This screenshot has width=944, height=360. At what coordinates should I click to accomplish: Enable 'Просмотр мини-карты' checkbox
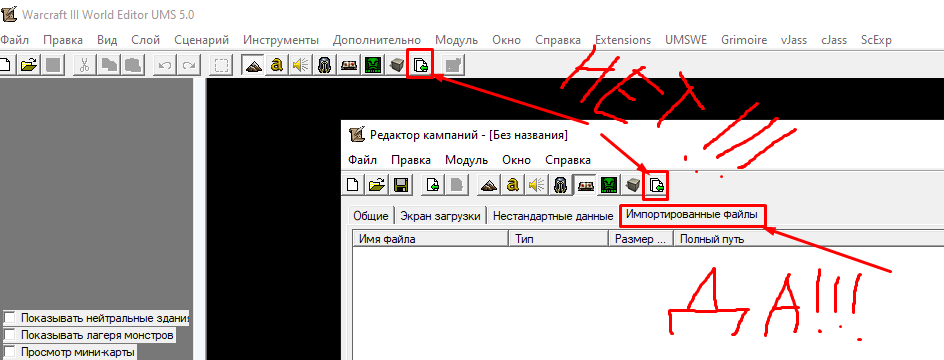[10, 352]
